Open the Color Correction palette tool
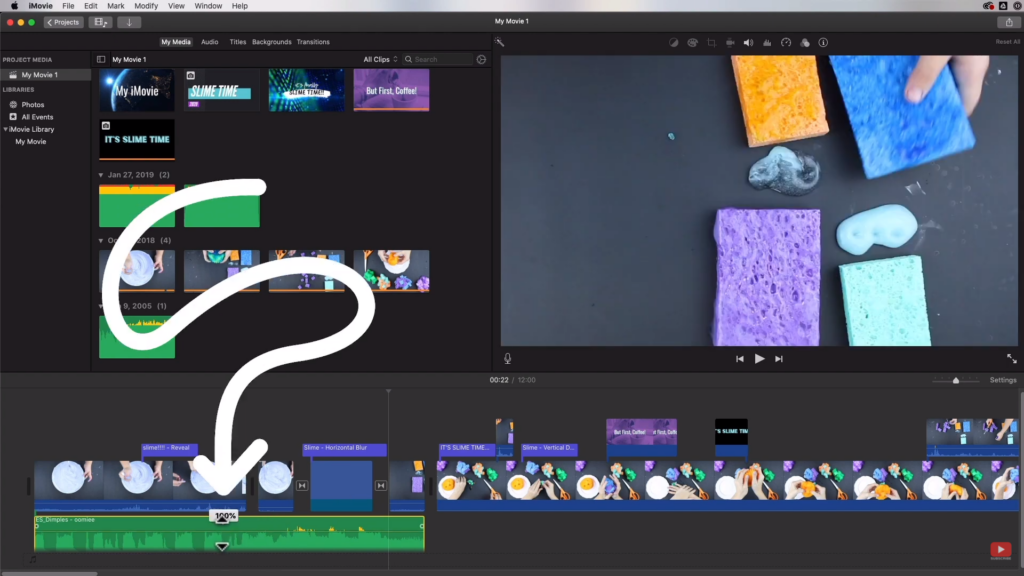Screen dimensions: 1024x576 pos(692,42)
